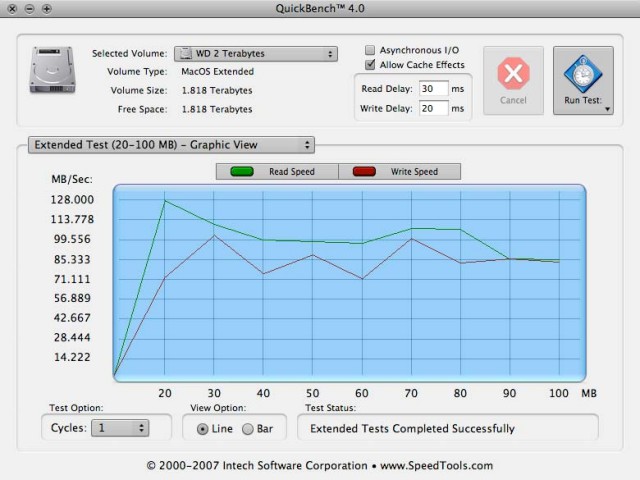
Task: Click the 100 MB axis label
Action: 559,393
